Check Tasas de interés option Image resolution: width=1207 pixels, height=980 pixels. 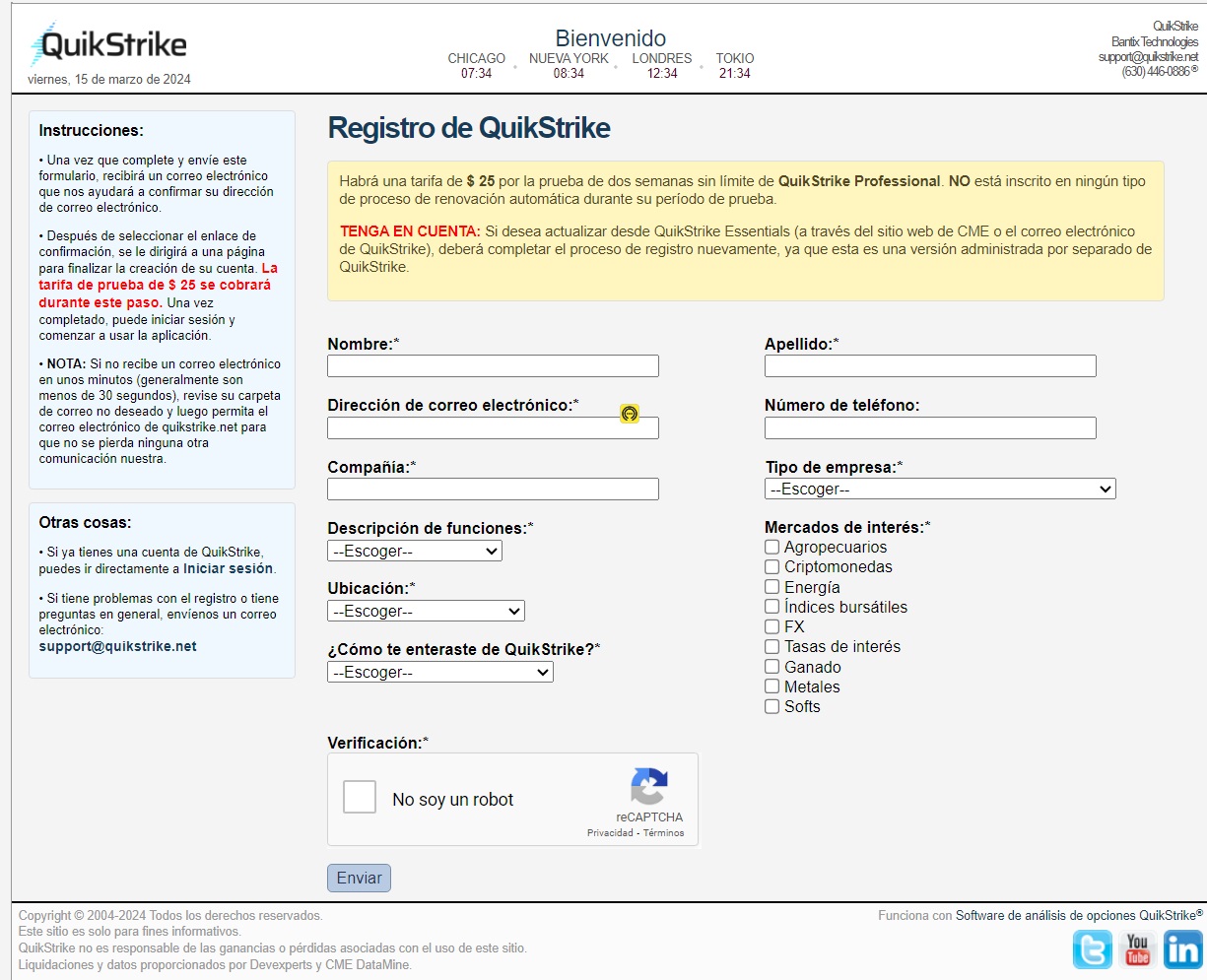pyautogui.click(x=772, y=646)
